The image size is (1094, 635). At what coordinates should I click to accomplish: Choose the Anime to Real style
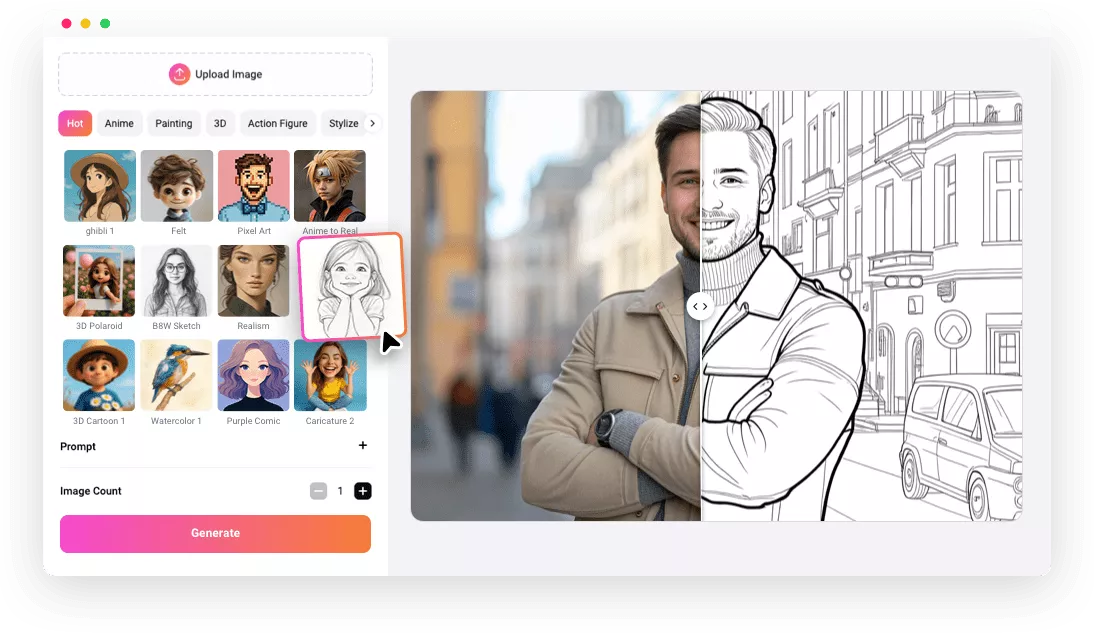330,185
